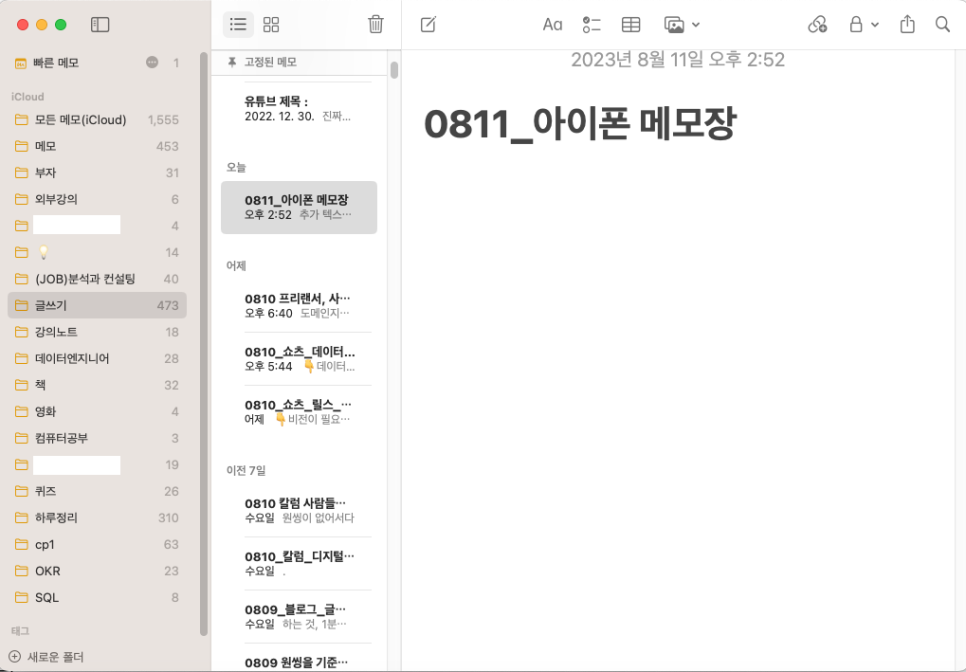Click the SQL folder icon

click(22, 597)
